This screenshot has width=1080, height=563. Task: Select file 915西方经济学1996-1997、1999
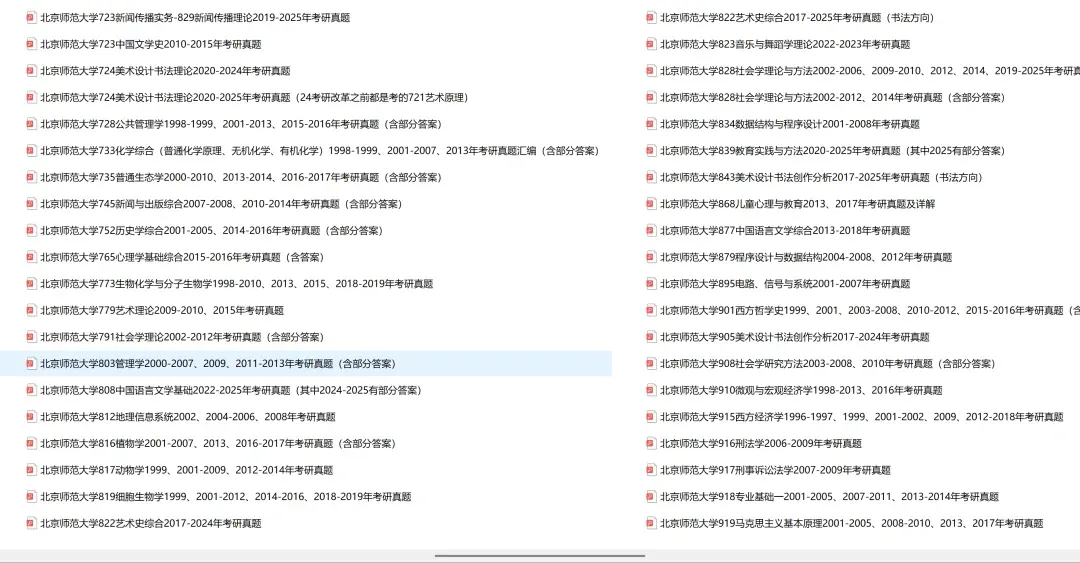862,417
